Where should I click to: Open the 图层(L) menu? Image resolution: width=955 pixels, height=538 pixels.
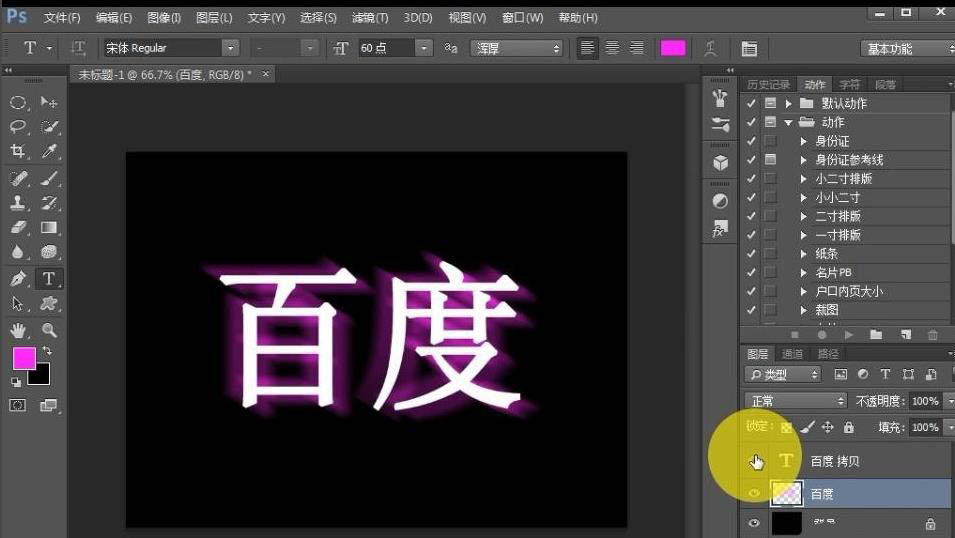[x=214, y=18]
